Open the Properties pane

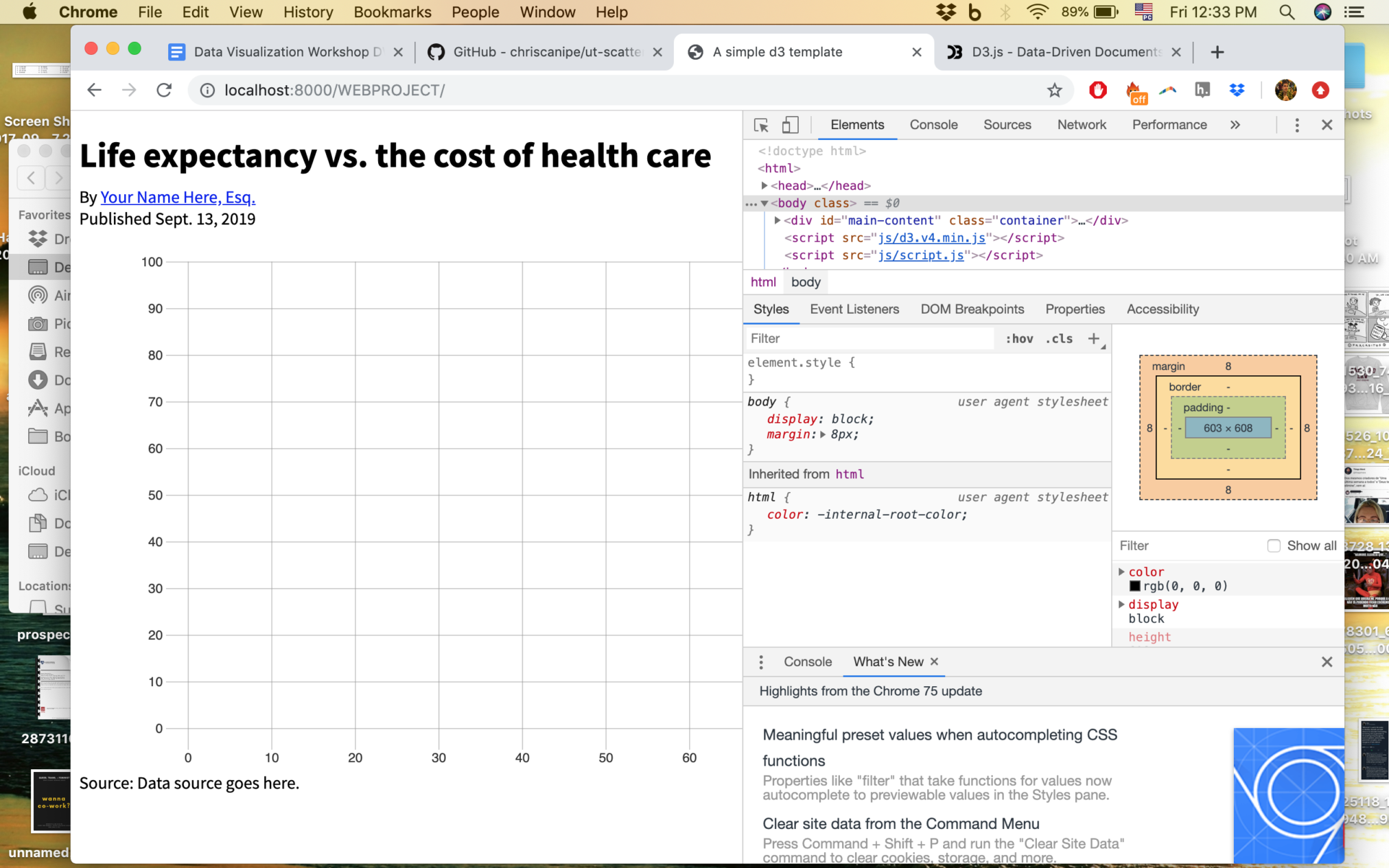[x=1075, y=309]
